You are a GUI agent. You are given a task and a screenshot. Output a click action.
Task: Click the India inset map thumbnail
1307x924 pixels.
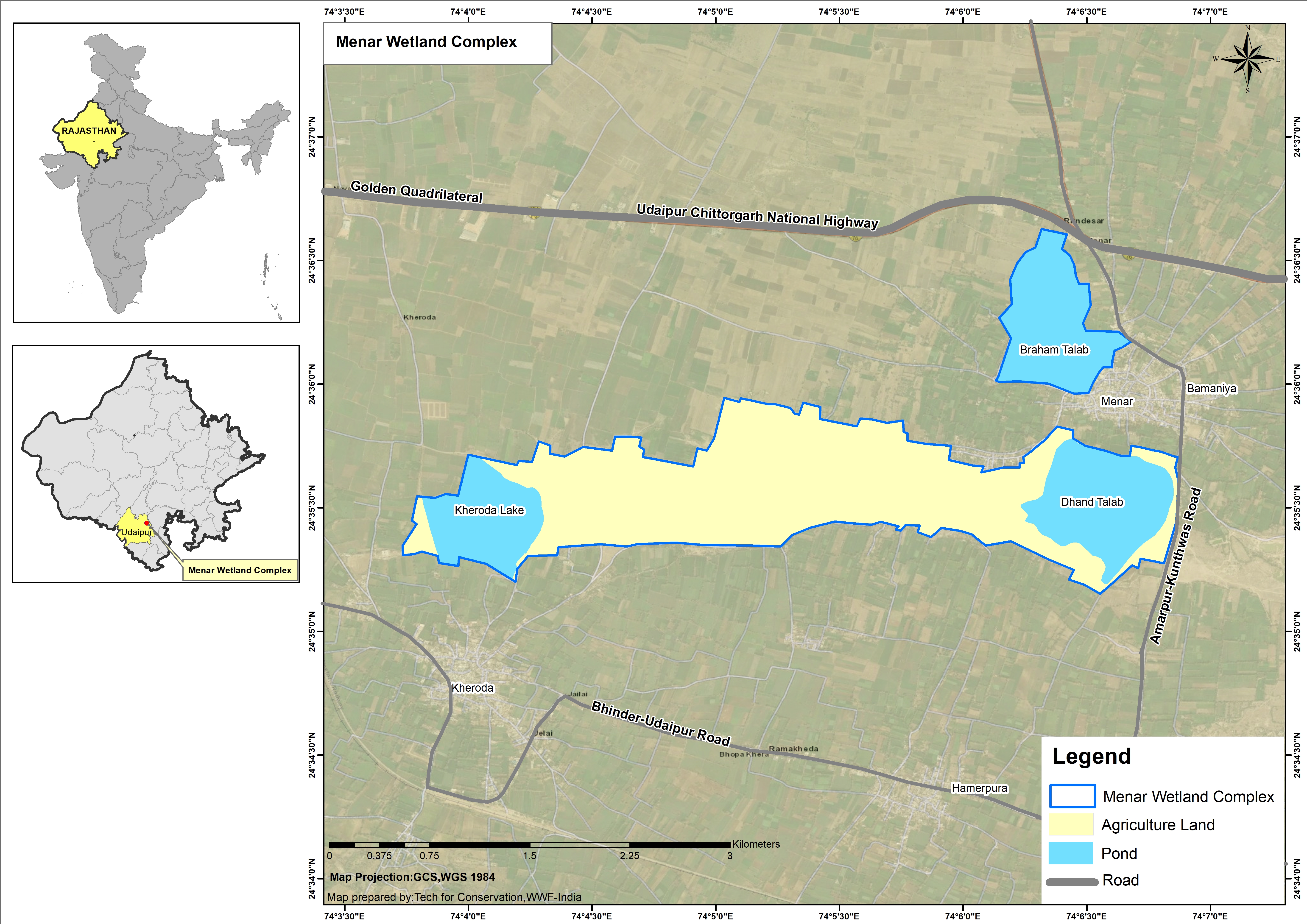coord(156,173)
